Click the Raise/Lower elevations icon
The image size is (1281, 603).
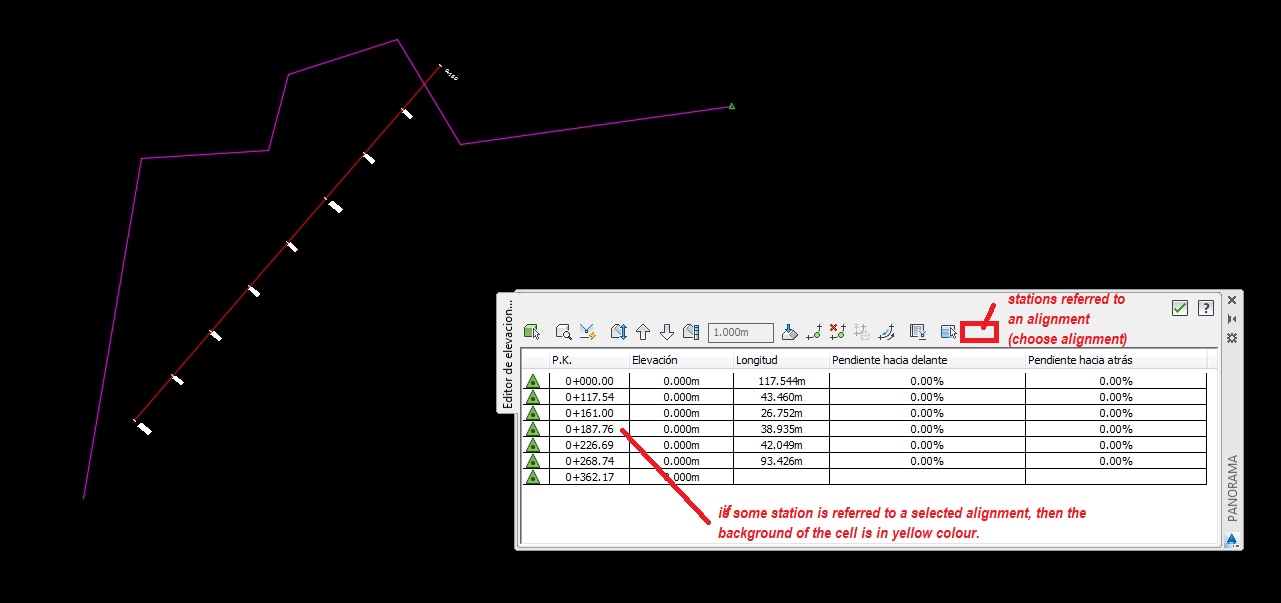point(618,330)
